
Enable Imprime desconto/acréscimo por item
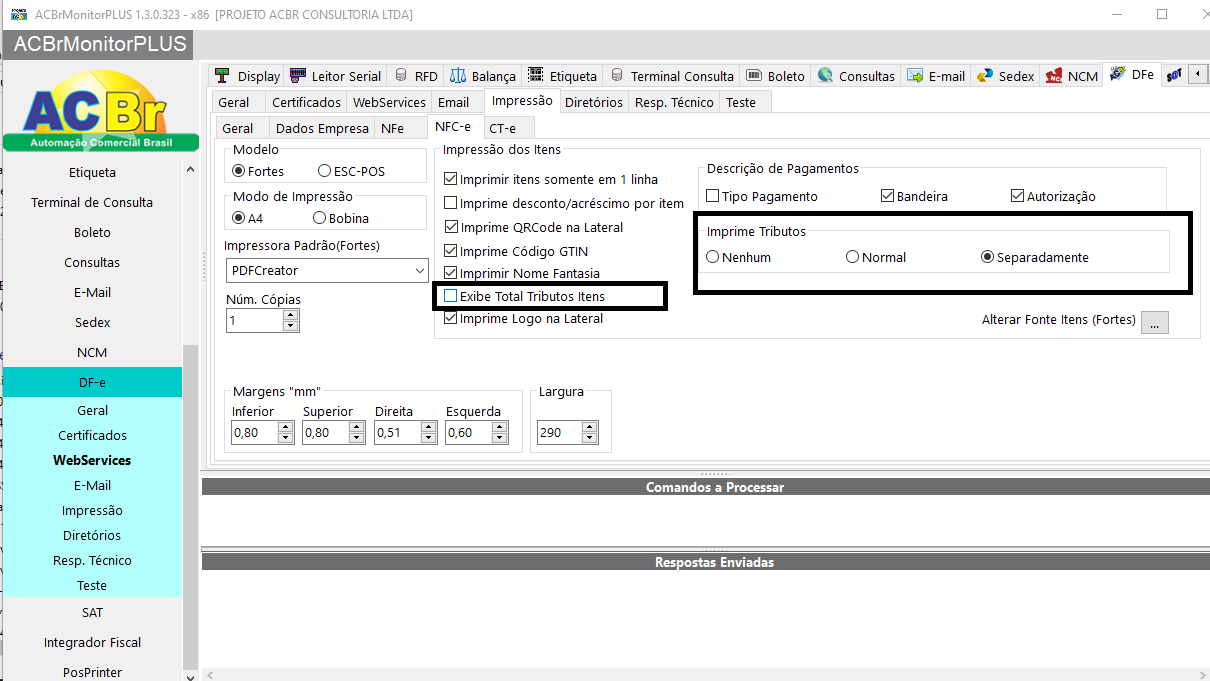tap(450, 203)
